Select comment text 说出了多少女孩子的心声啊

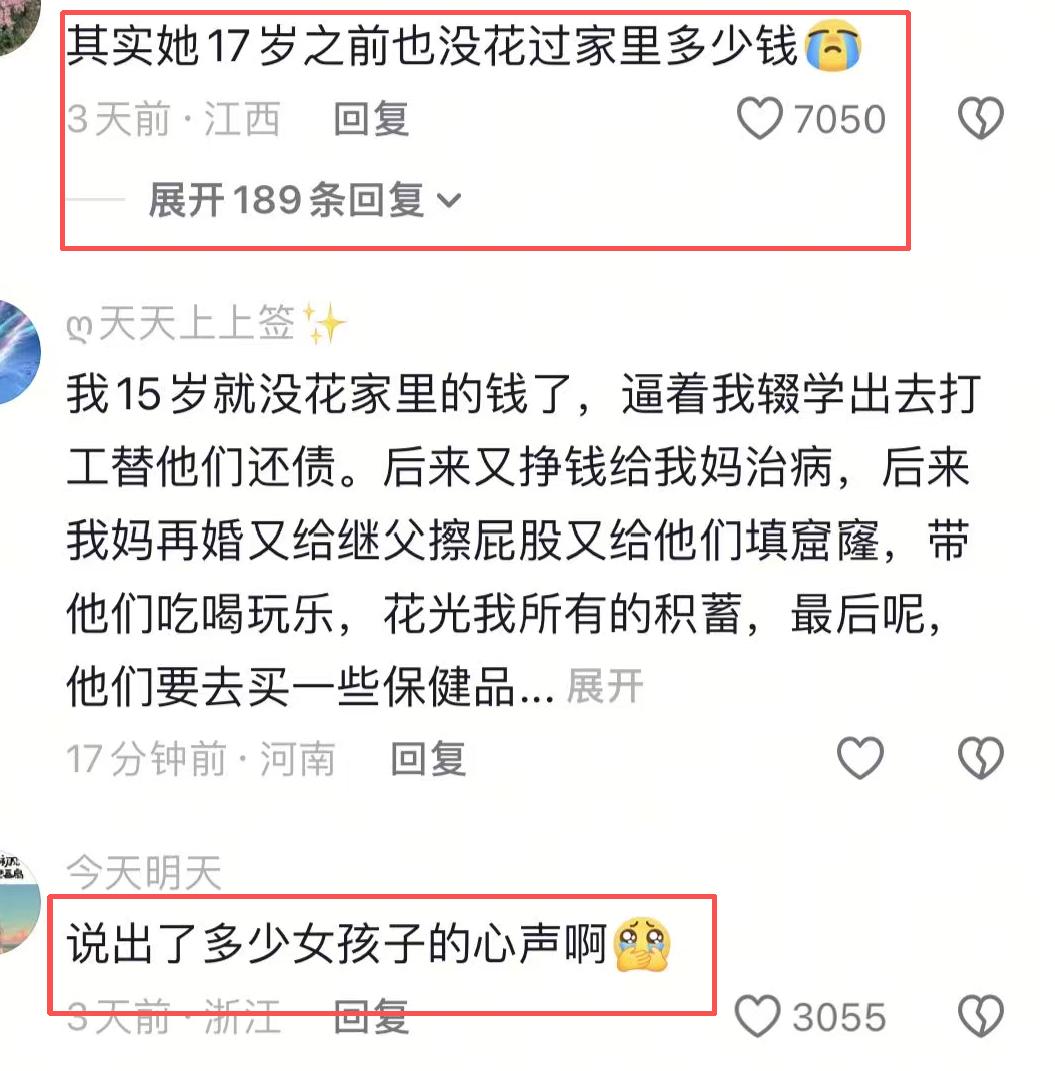pyautogui.click(x=337, y=945)
